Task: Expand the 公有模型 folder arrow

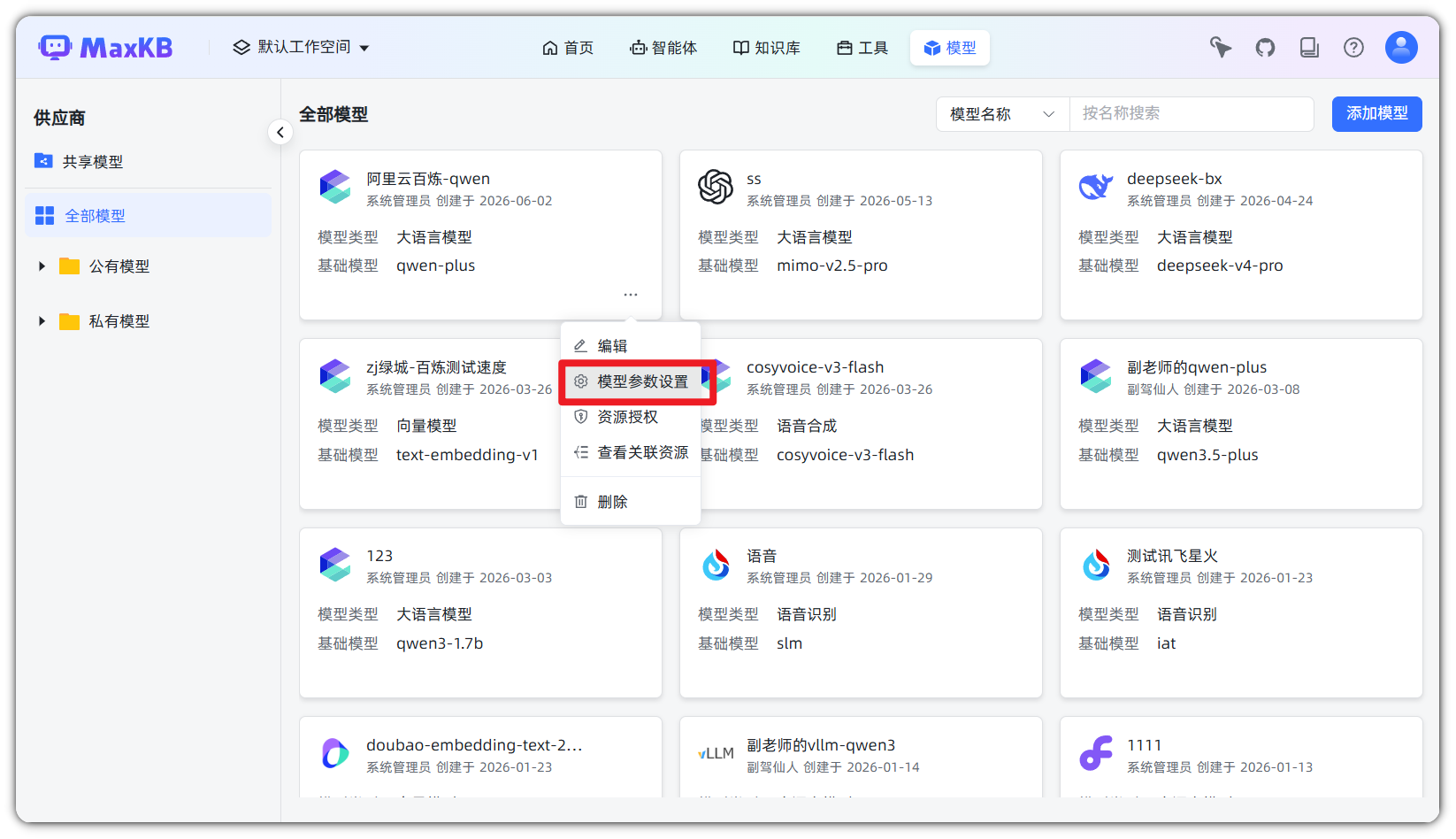Action: (42, 266)
